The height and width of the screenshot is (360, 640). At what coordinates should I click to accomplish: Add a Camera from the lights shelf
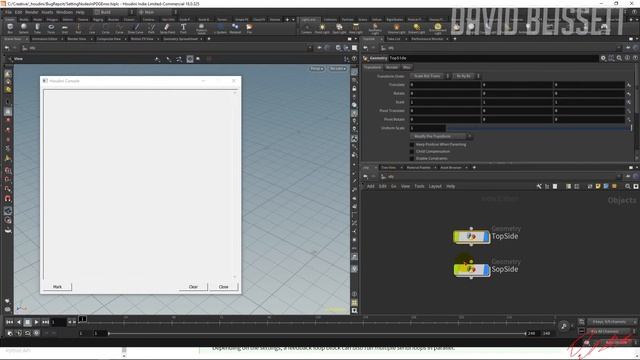coord(306,28)
